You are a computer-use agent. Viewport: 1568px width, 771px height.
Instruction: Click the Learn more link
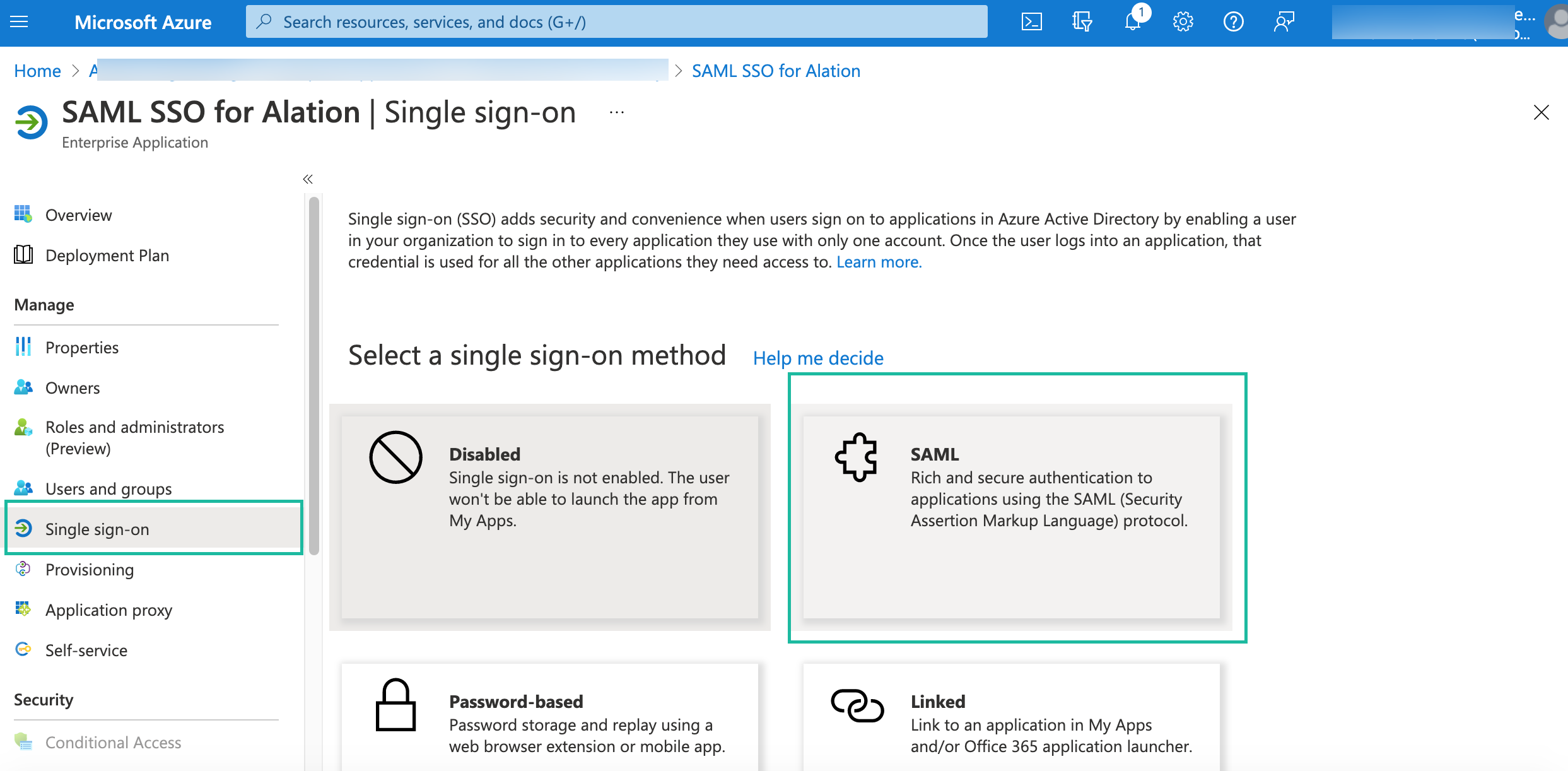[x=879, y=262]
